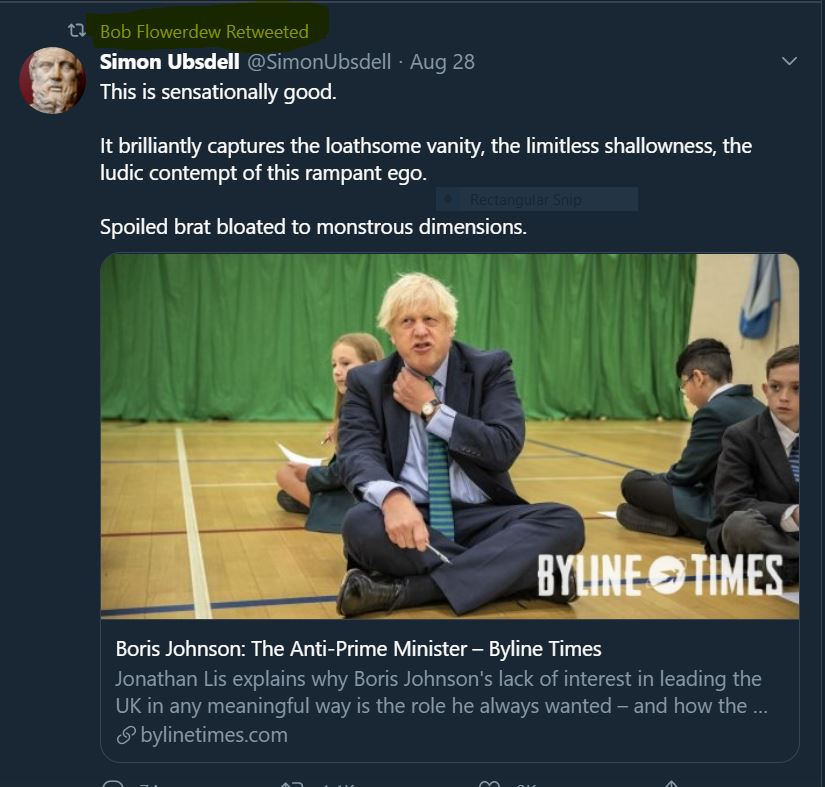Retweet using the bottom retweet icon
The width and height of the screenshot is (825, 787).
tap(291, 783)
